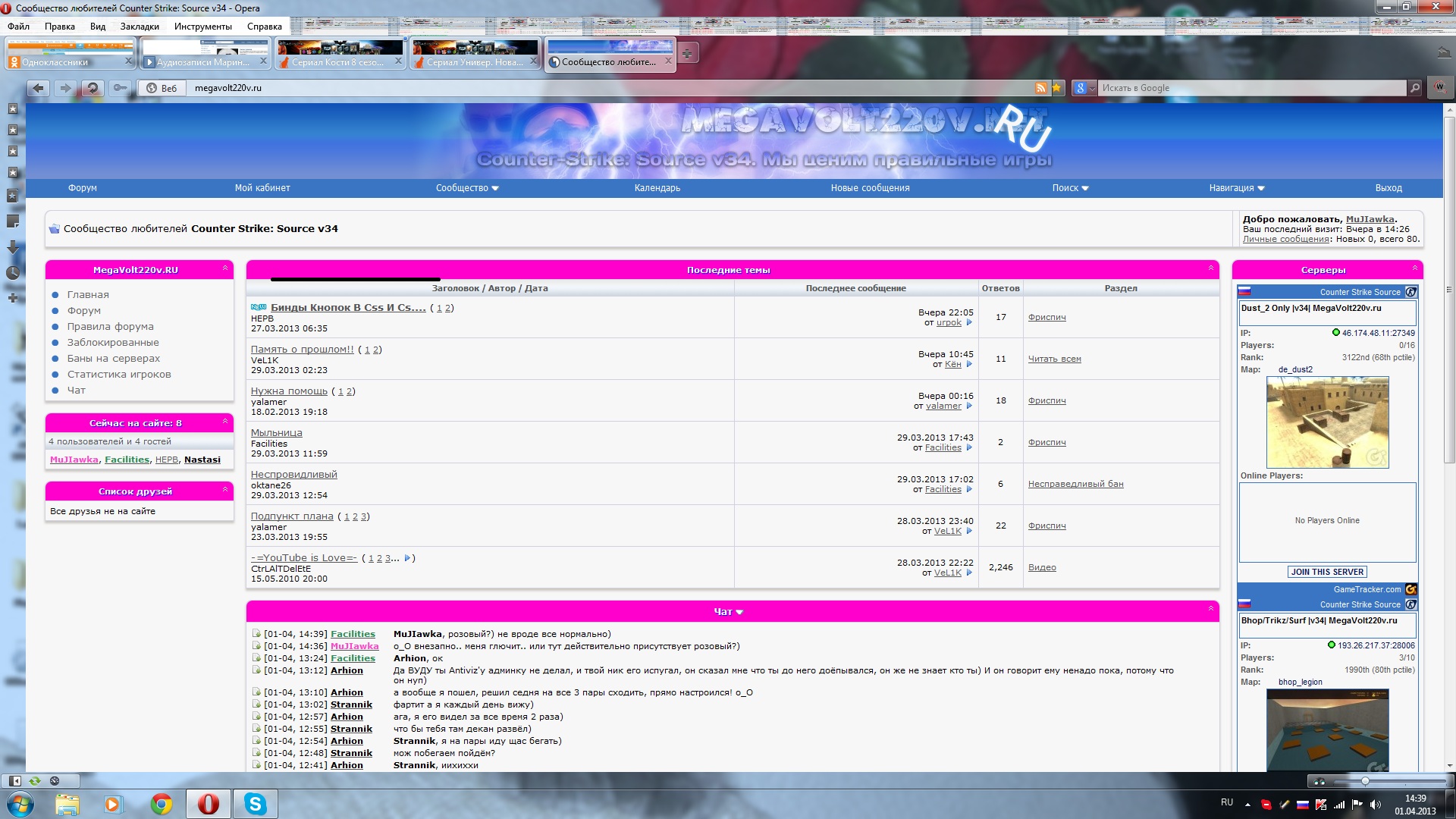1456x819 pixels.
Task: Open Новые сообщения page
Action: 870,188
